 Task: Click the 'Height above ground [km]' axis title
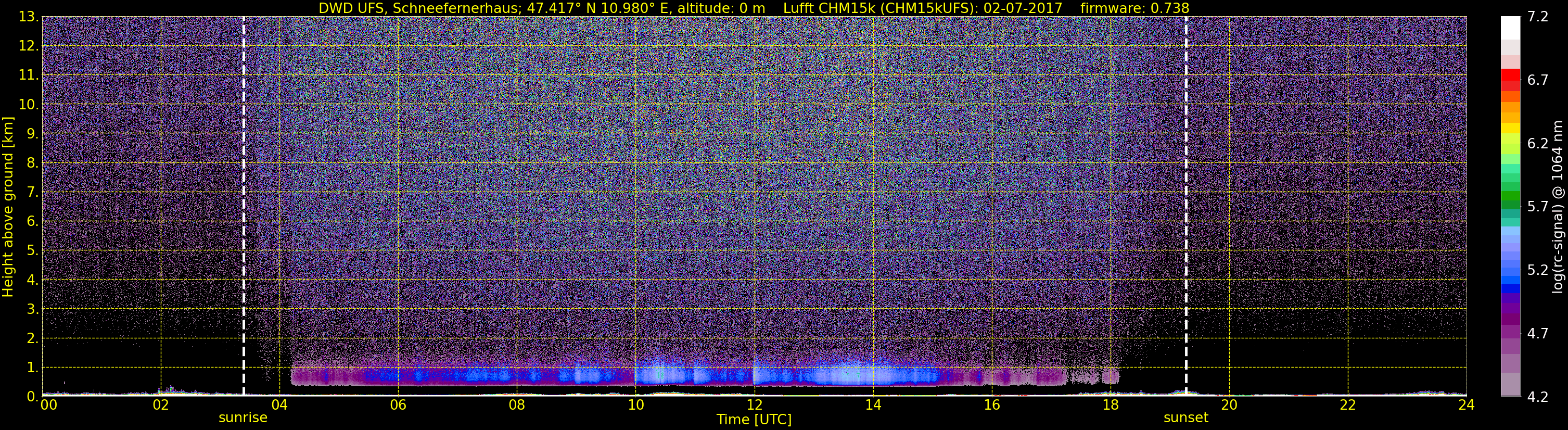tap(8, 207)
